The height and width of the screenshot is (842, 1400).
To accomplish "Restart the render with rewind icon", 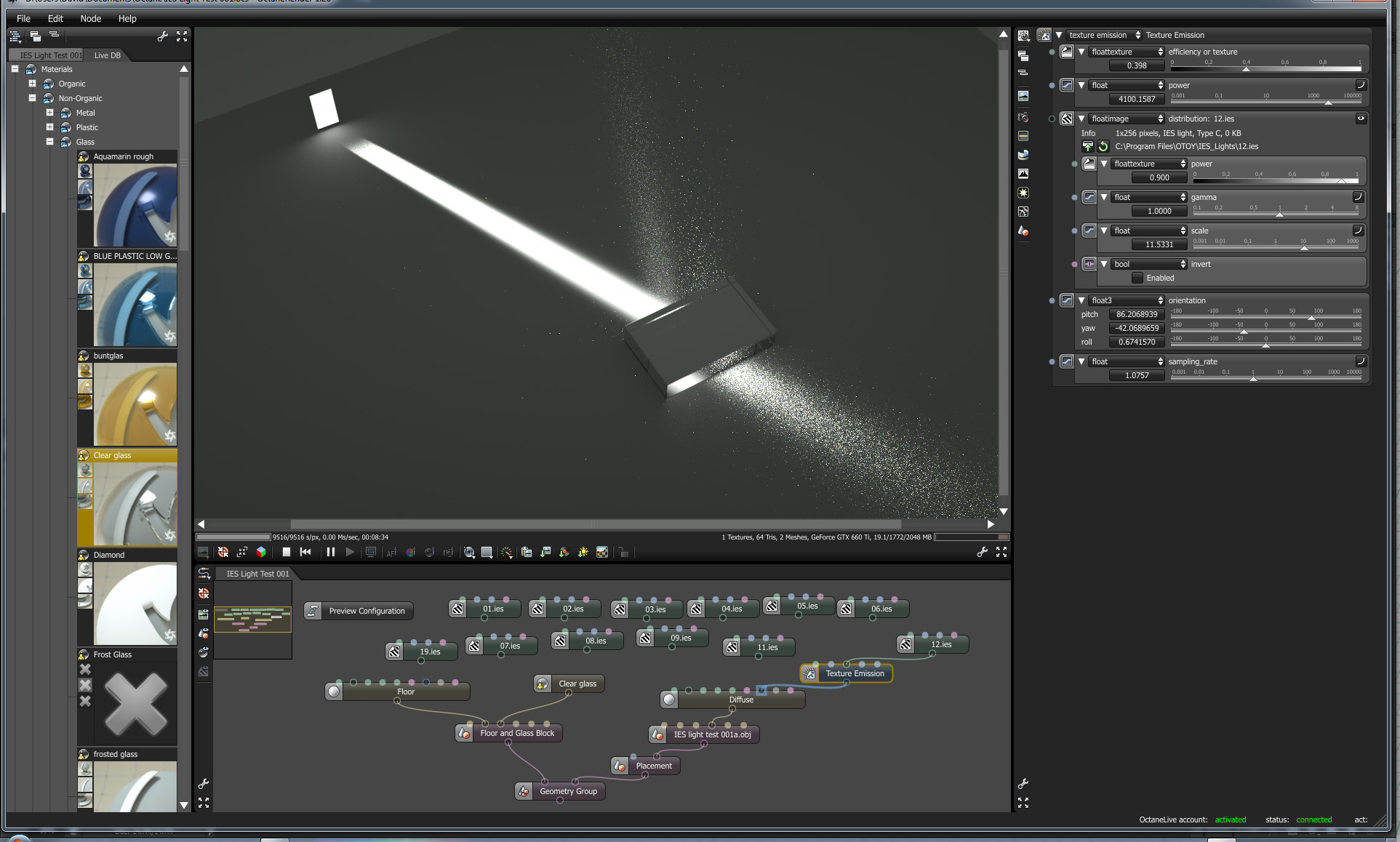I will coord(305,553).
